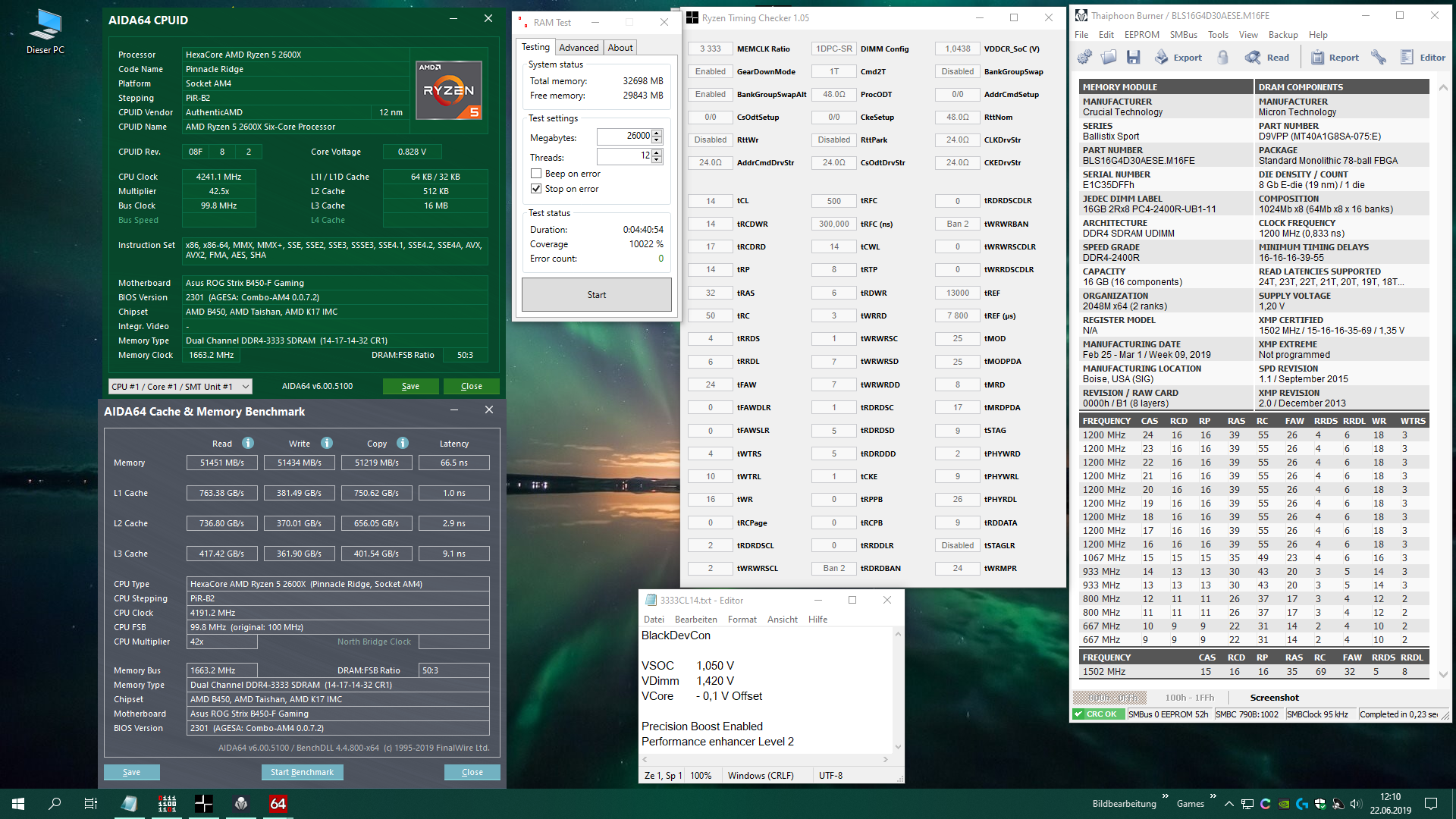Increase the Megabytes spinner value

657,133
